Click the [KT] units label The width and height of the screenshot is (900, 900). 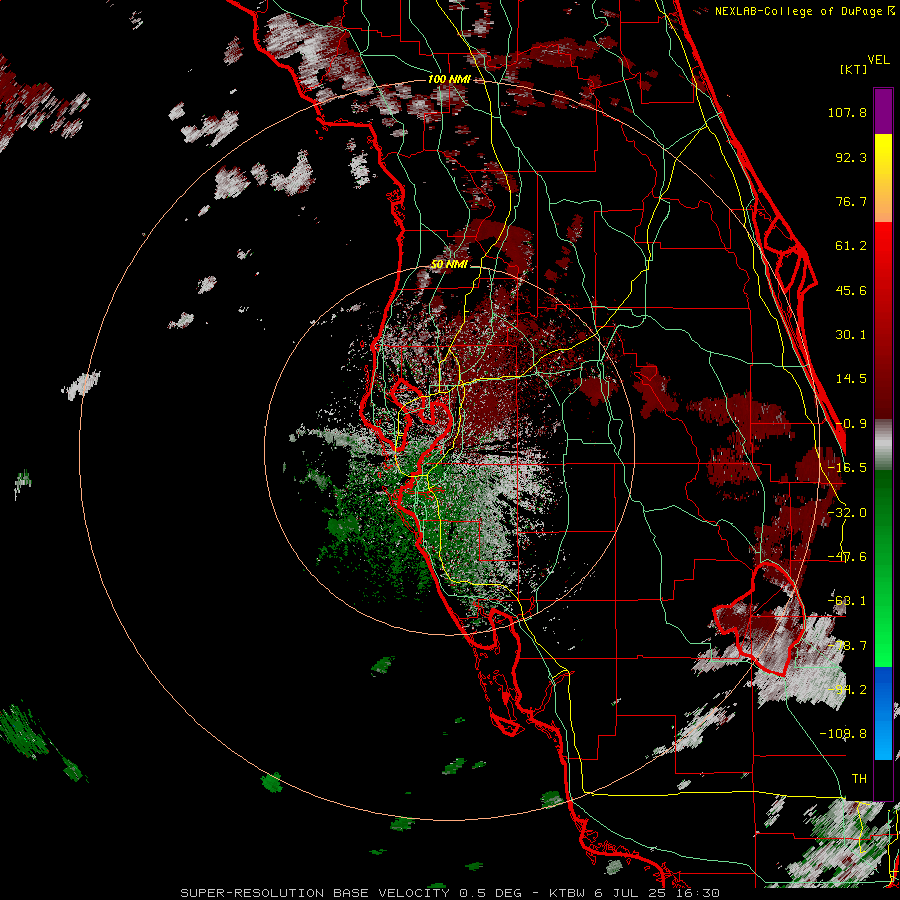click(x=853, y=69)
